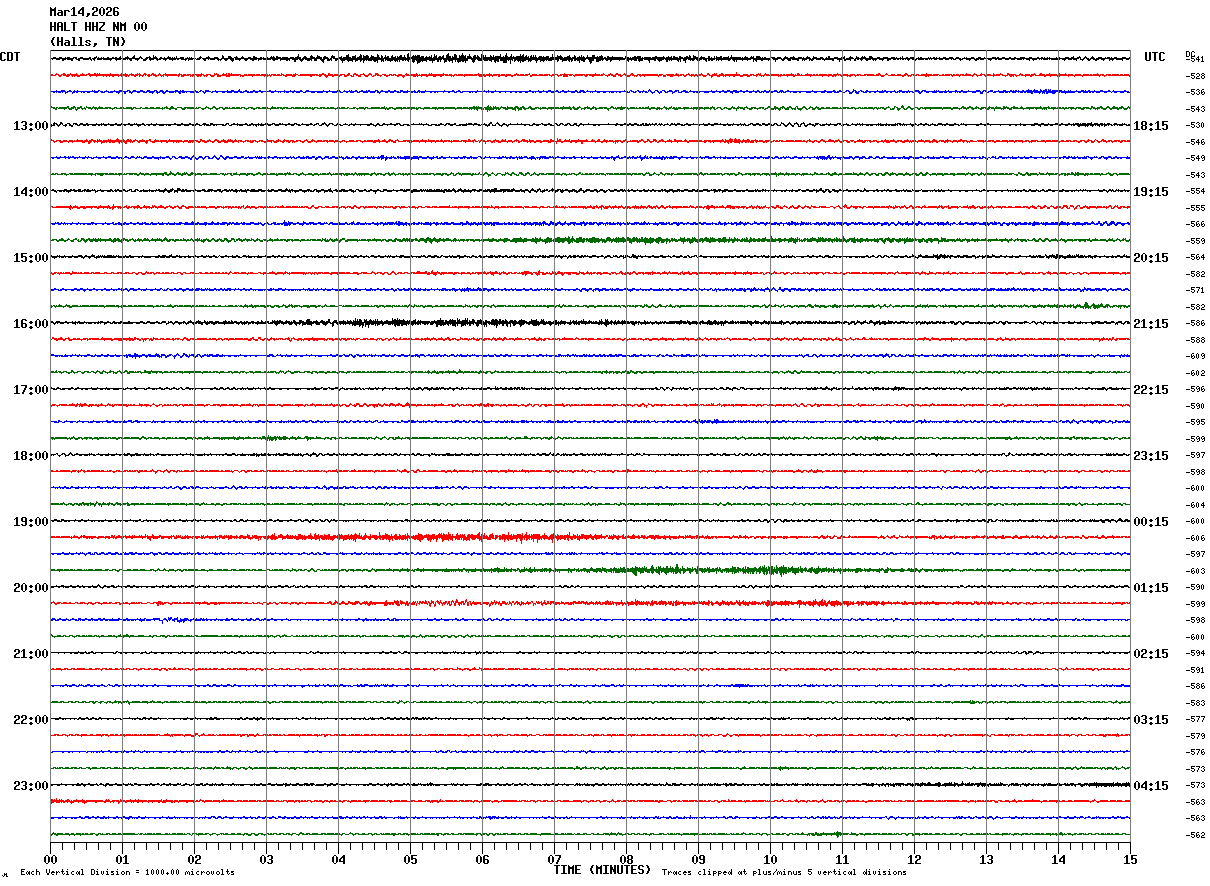Click the vertical division microvolts note
1210x886 pixels.
pyautogui.click(x=127, y=873)
